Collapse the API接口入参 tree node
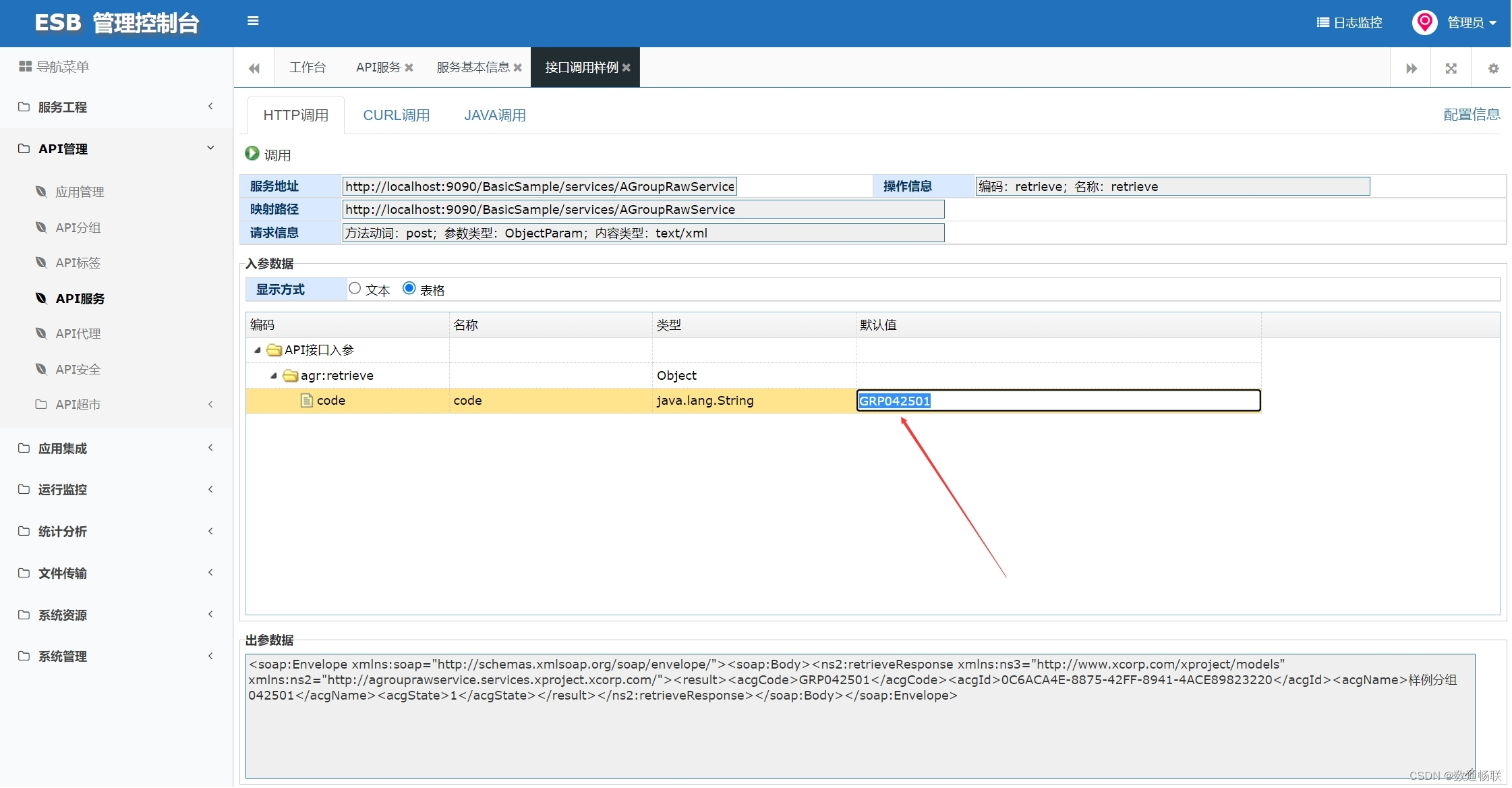The image size is (1512, 788). [x=258, y=350]
